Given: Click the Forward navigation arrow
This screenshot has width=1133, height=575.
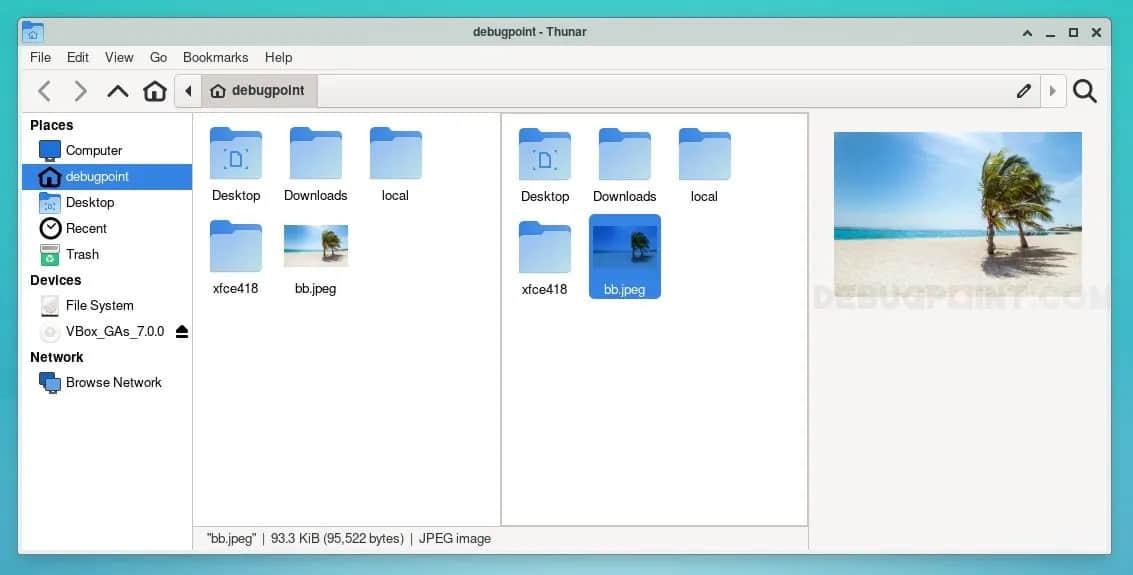Looking at the screenshot, I should [81, 91].
